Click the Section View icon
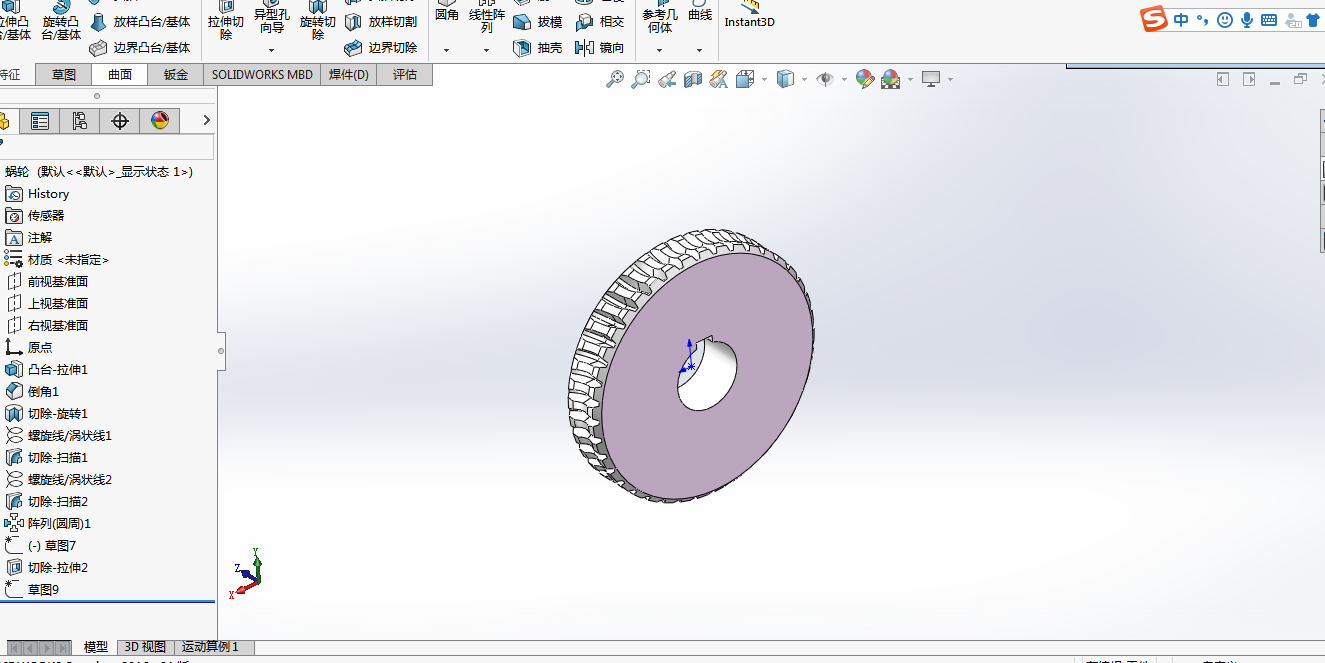Image resolution: width=1325 pixels, height=663 pixels. (693, 79)
